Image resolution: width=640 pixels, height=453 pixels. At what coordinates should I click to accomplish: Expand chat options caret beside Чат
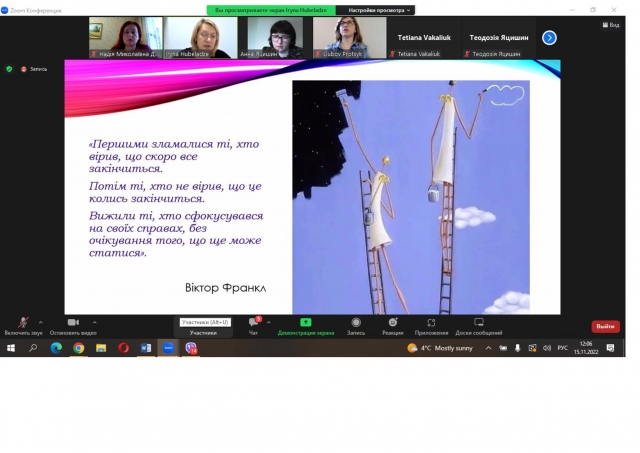[269, 322]
